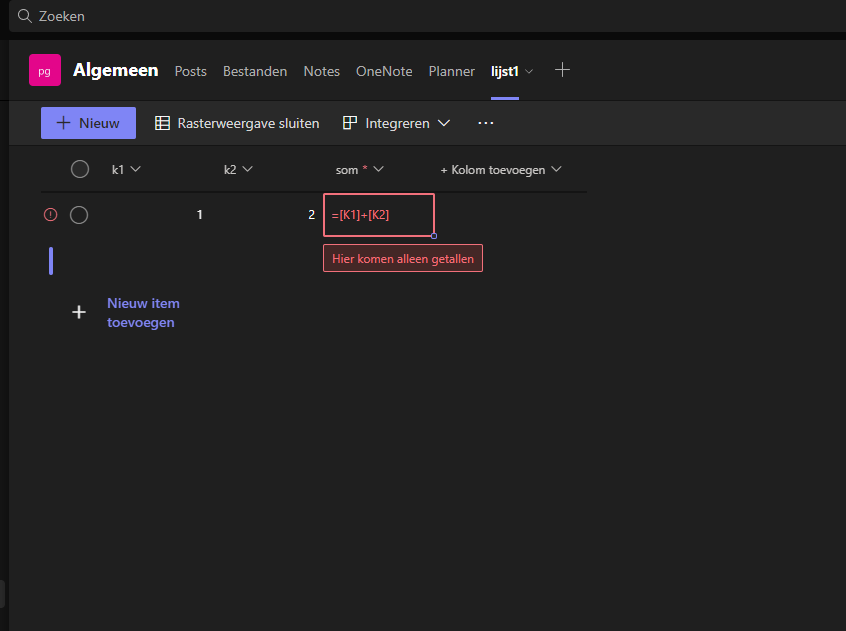Screen dimensions: 846x631
Task: Open the more options ellipsis menu
Action: 486,123
